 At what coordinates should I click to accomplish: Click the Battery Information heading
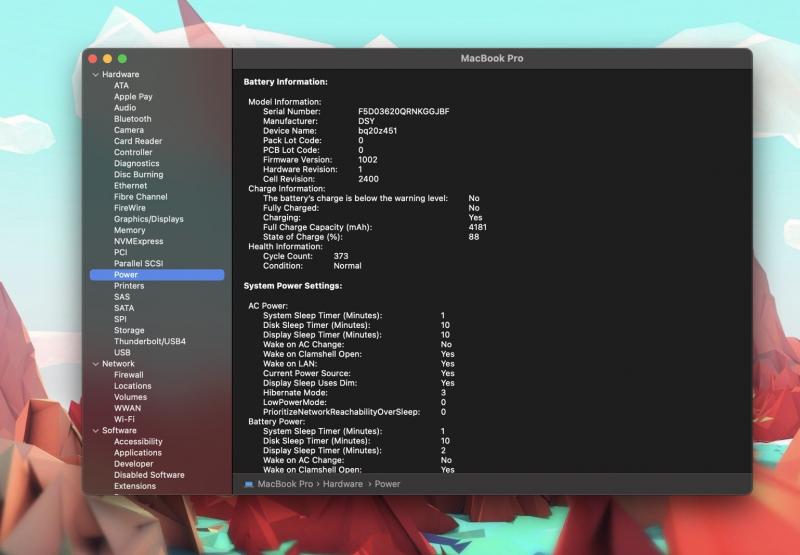[x=286, y=82]
